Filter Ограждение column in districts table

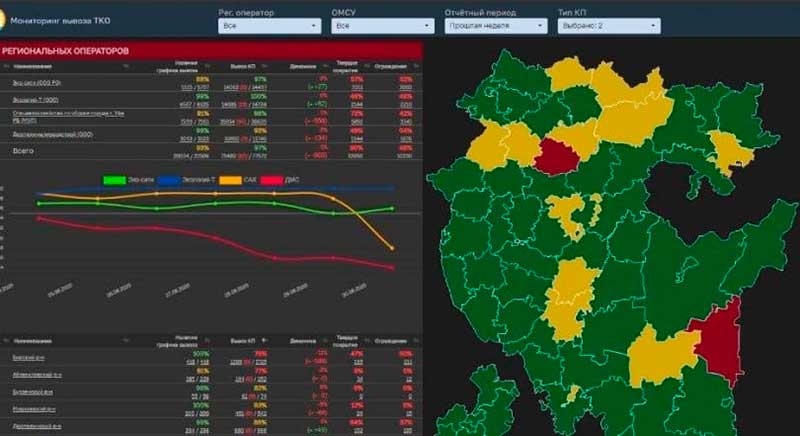click(x=416, y=341)
